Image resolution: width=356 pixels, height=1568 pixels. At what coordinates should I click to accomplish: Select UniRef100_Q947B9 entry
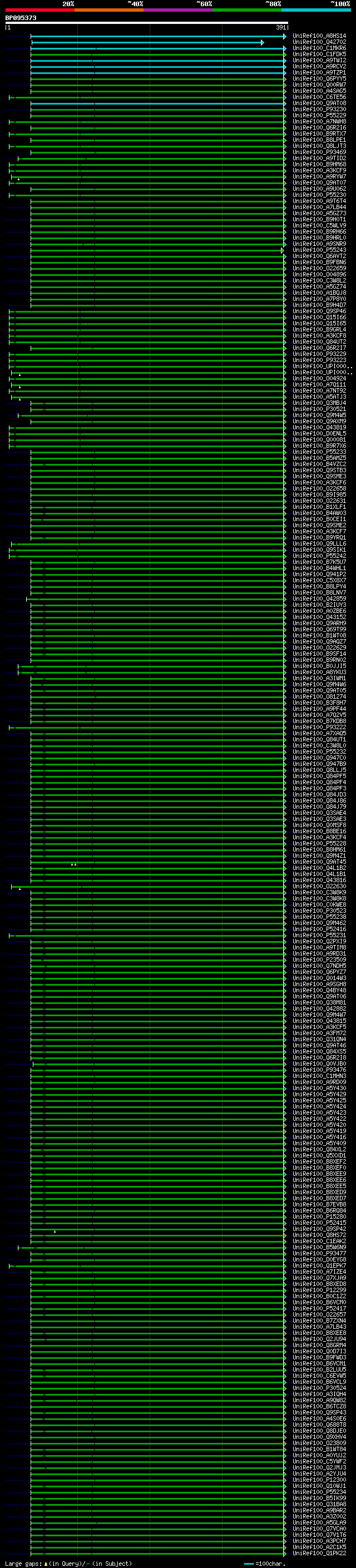tap(319, 764)
